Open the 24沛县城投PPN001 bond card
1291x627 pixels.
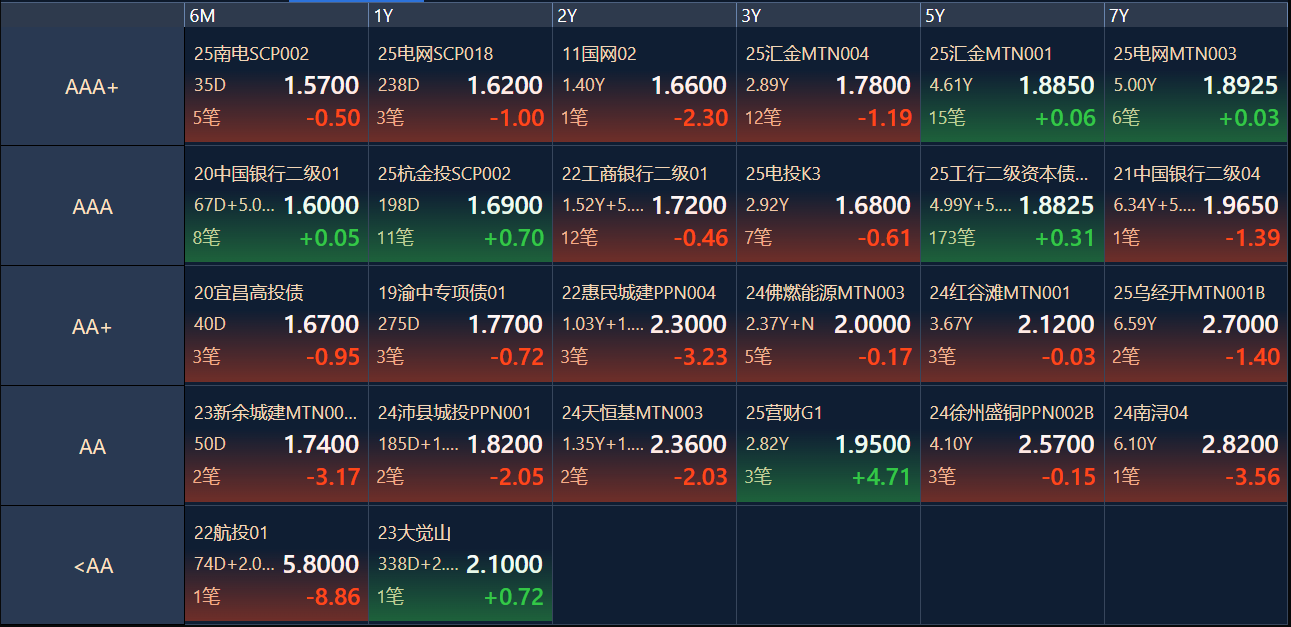[x=461, y=446]
